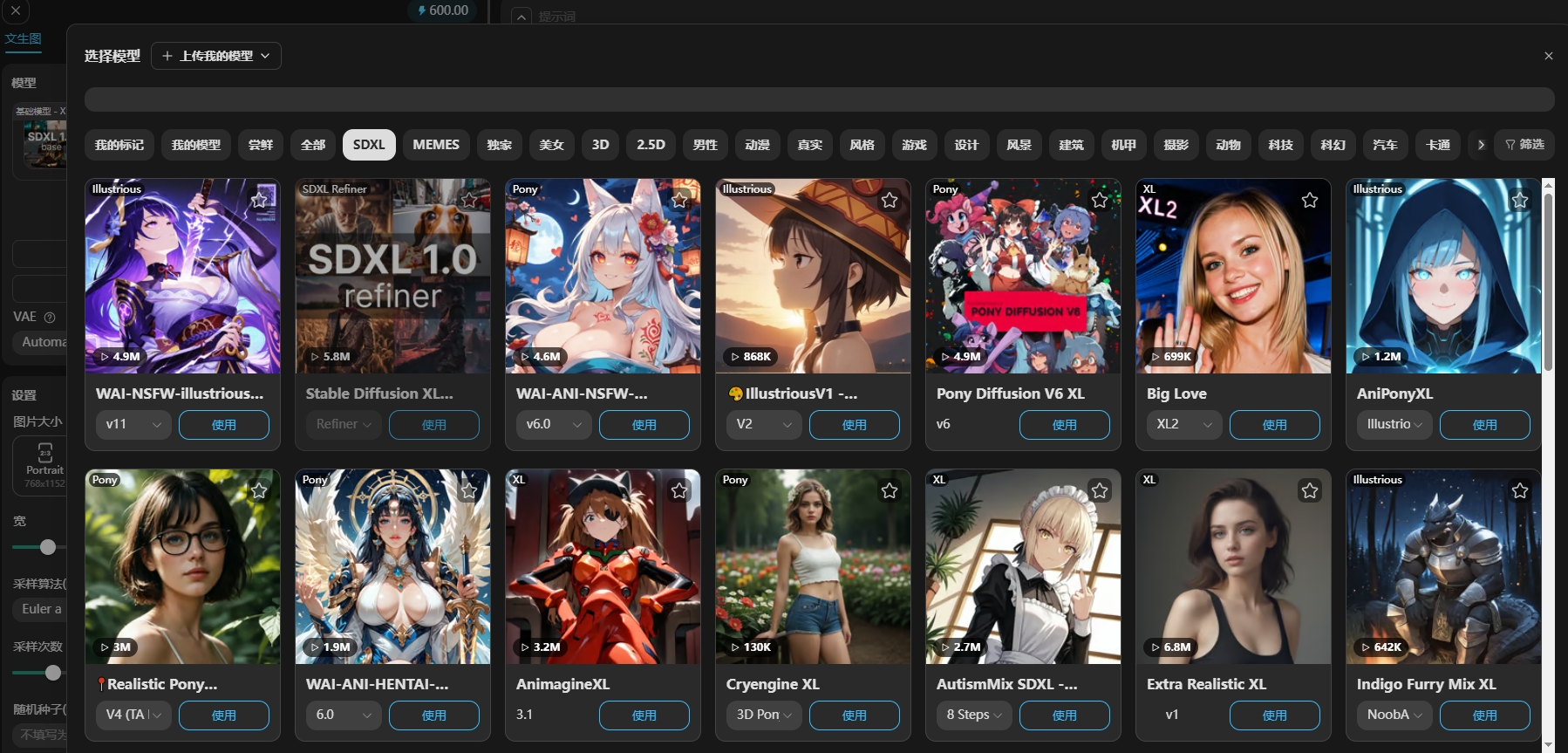Star the Stable Diffusion XL refiner card
Image resolution: width=1568 pixels, height=753 pixels.
click(x=469, y=200)
